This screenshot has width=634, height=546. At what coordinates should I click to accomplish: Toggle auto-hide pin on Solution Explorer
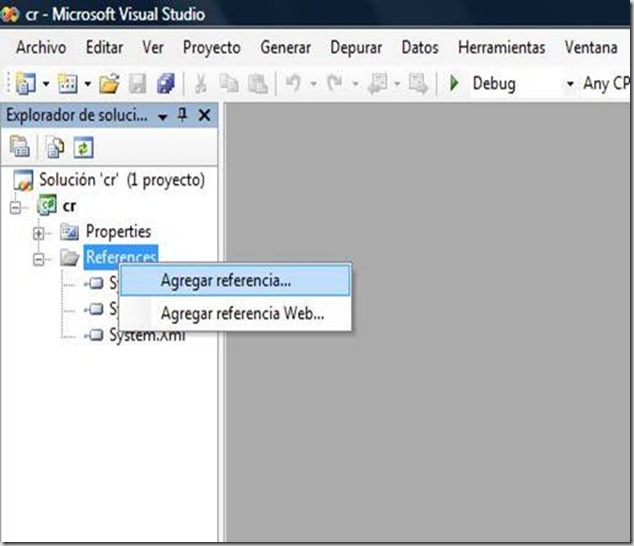(183, 115)
